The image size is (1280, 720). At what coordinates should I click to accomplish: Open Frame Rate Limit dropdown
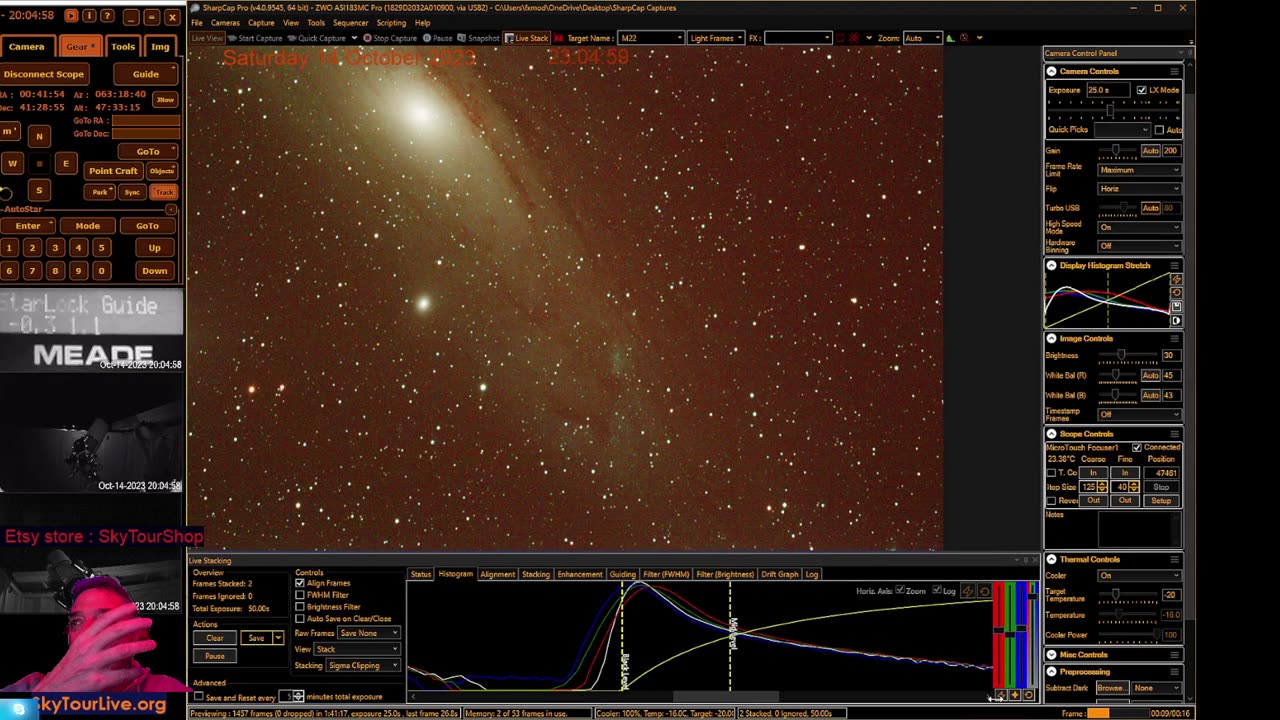(1139, 170)
